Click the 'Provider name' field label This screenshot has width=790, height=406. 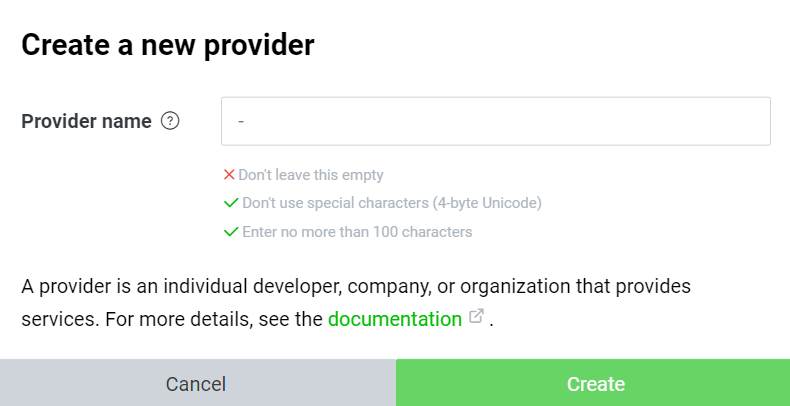86,121
